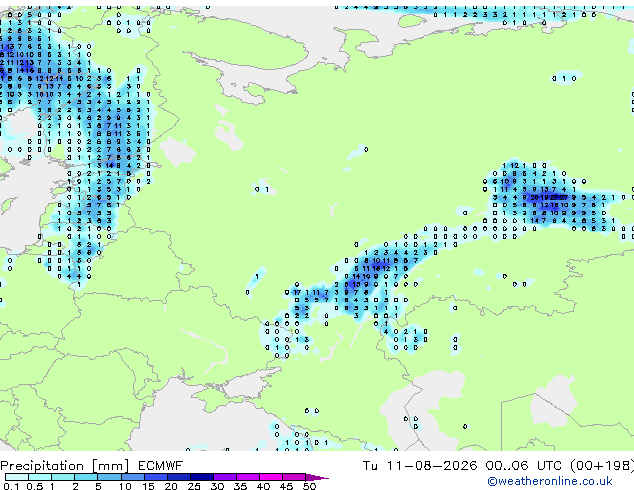634x490 pixels.
Task: Select the 'Precipitation [mm]' title text
Action: point(65,466)
